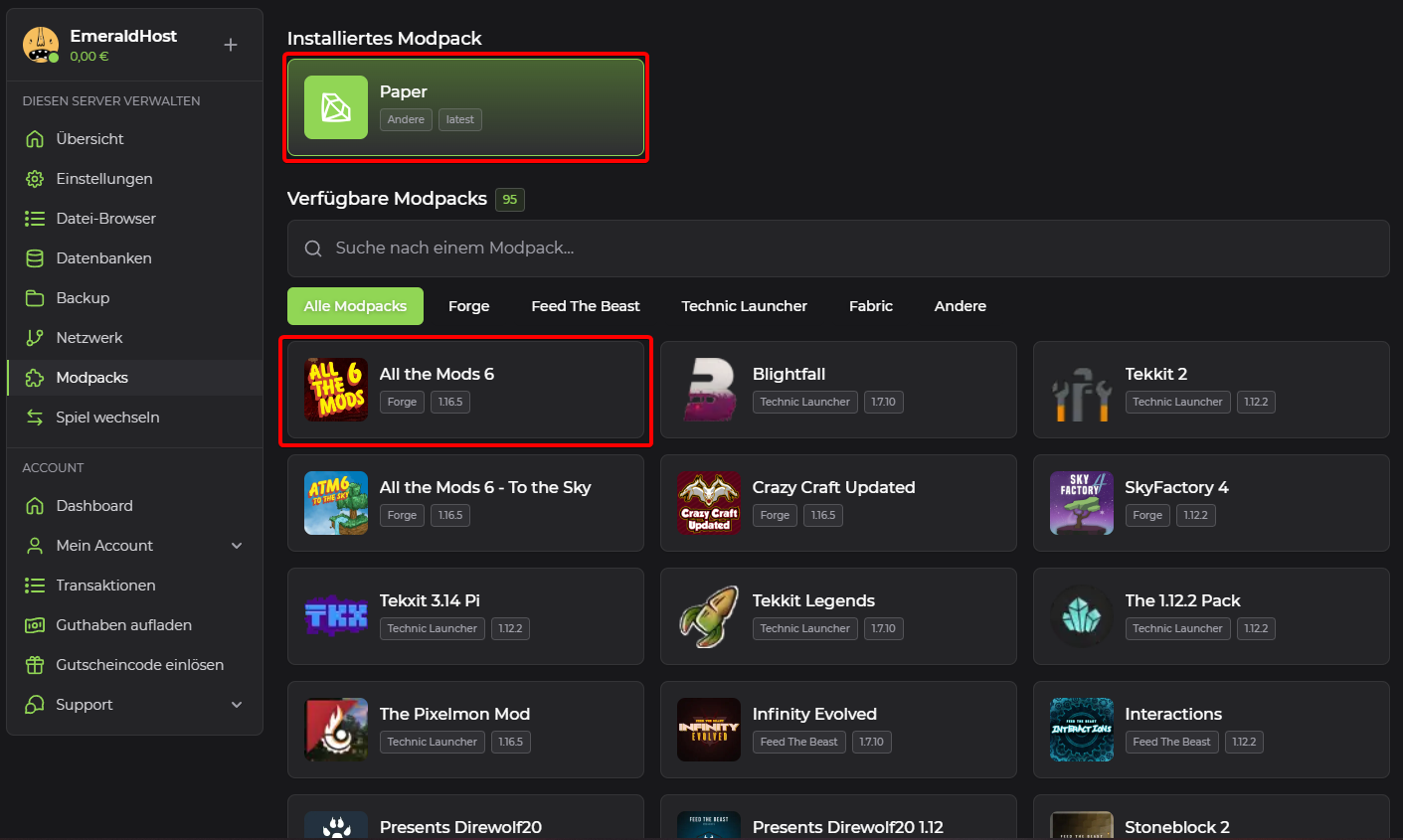Expand the Support submenu arrow
This screenshot has width=1403, height=840.
(237, 705)
